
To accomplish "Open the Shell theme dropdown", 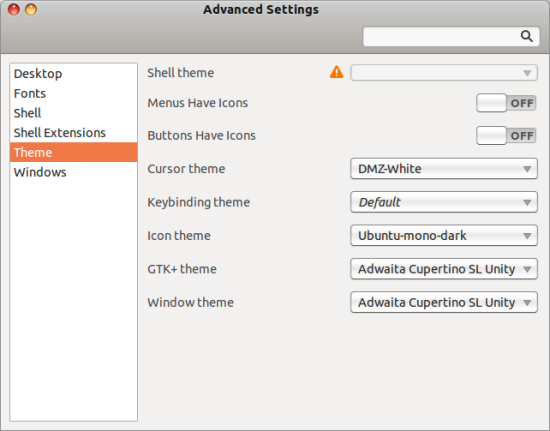I will (444, 73).
